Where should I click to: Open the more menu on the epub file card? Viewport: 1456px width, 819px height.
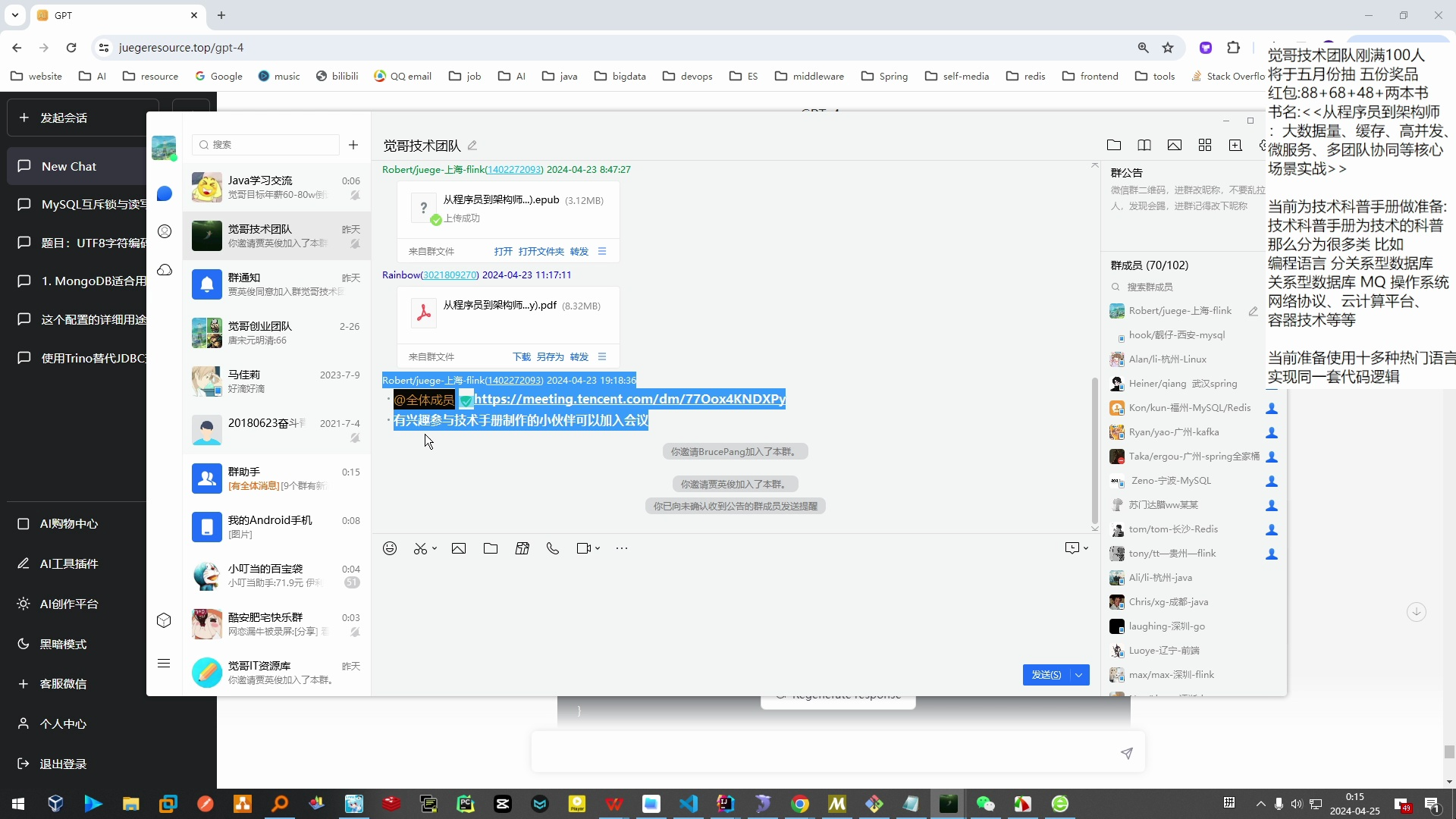(602, 251)
